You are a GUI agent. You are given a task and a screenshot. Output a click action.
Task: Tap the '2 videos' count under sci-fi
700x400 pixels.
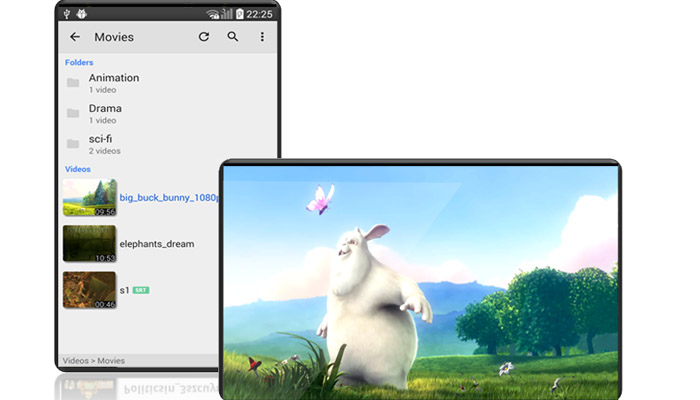pyautogui.click(x=104, y=151)
